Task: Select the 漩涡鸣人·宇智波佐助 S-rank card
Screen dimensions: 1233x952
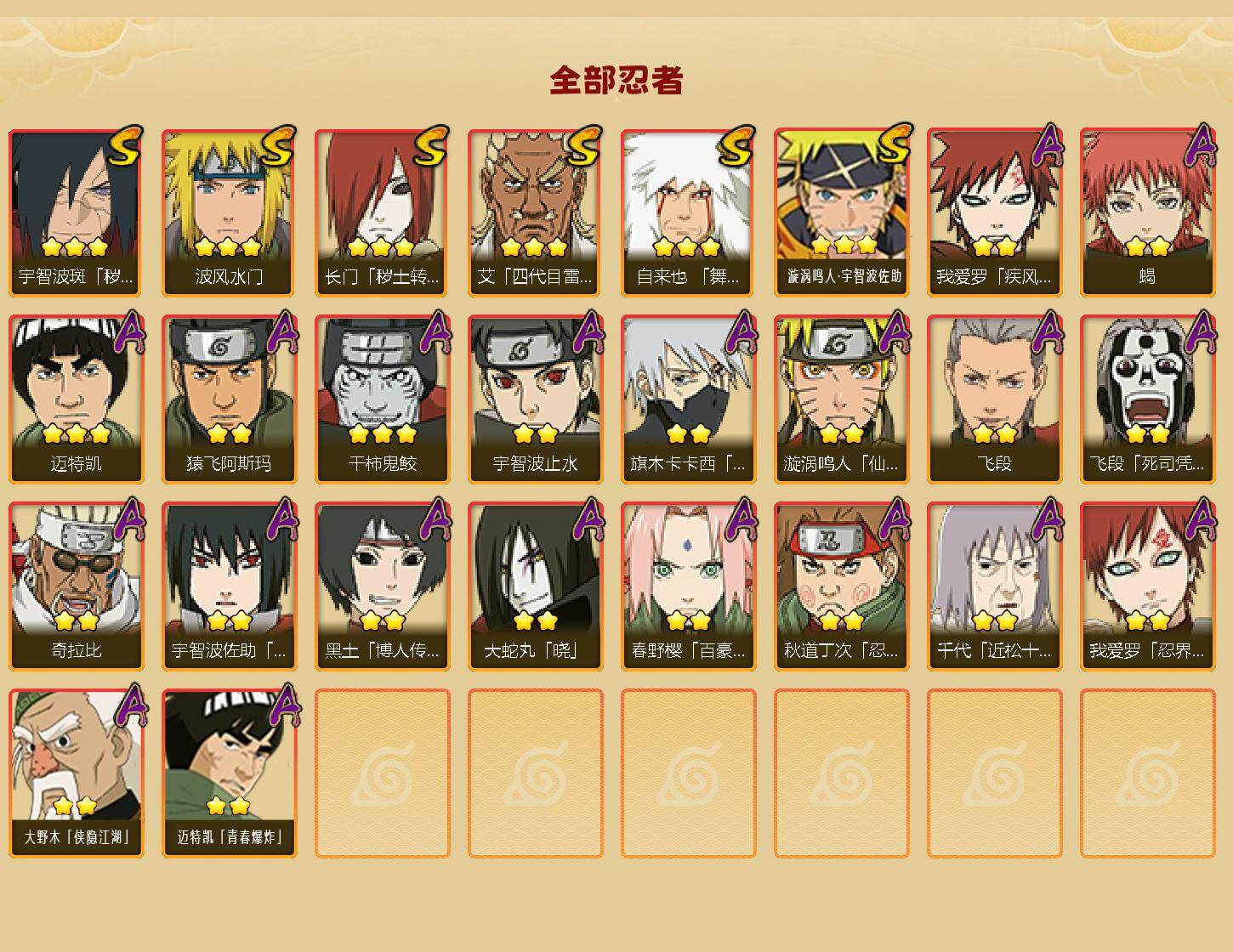Action: click(841, 212)
